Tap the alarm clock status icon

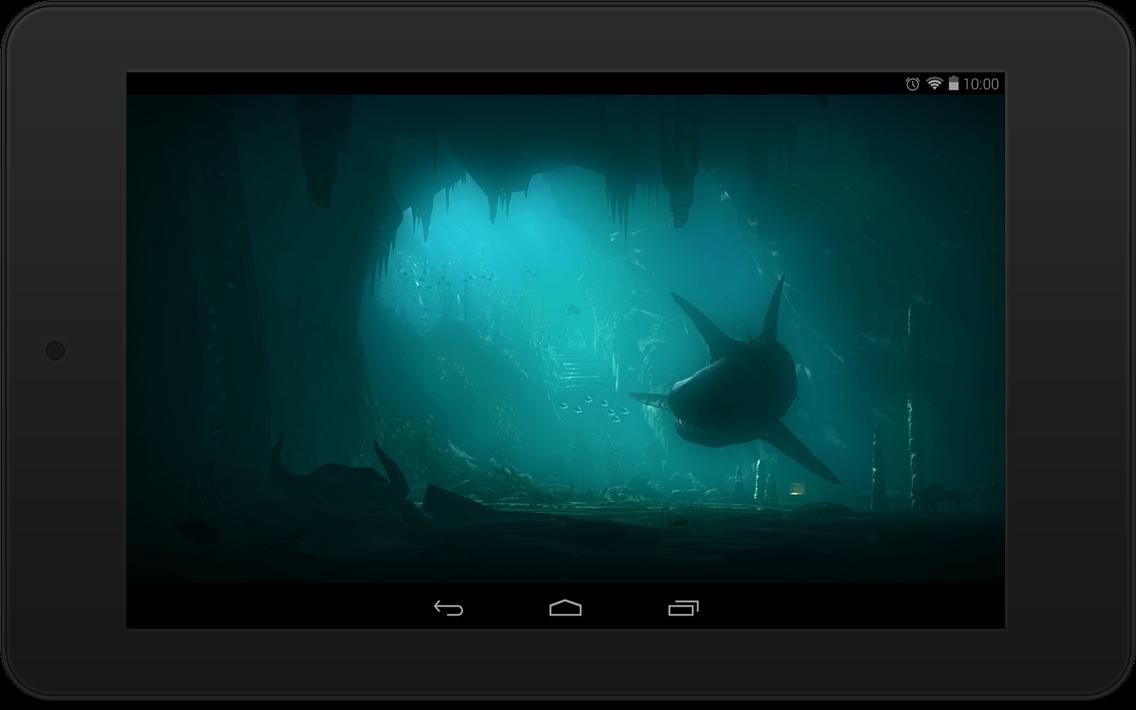pos(913,84)
